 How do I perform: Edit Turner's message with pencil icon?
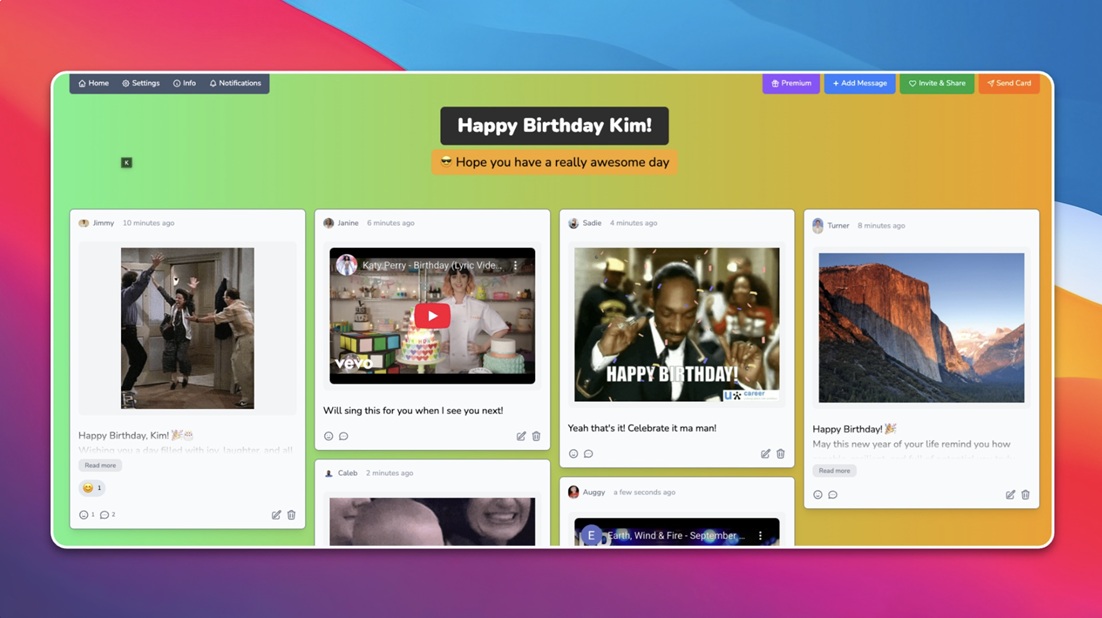pyautogui.click(x=1010, y=495)
